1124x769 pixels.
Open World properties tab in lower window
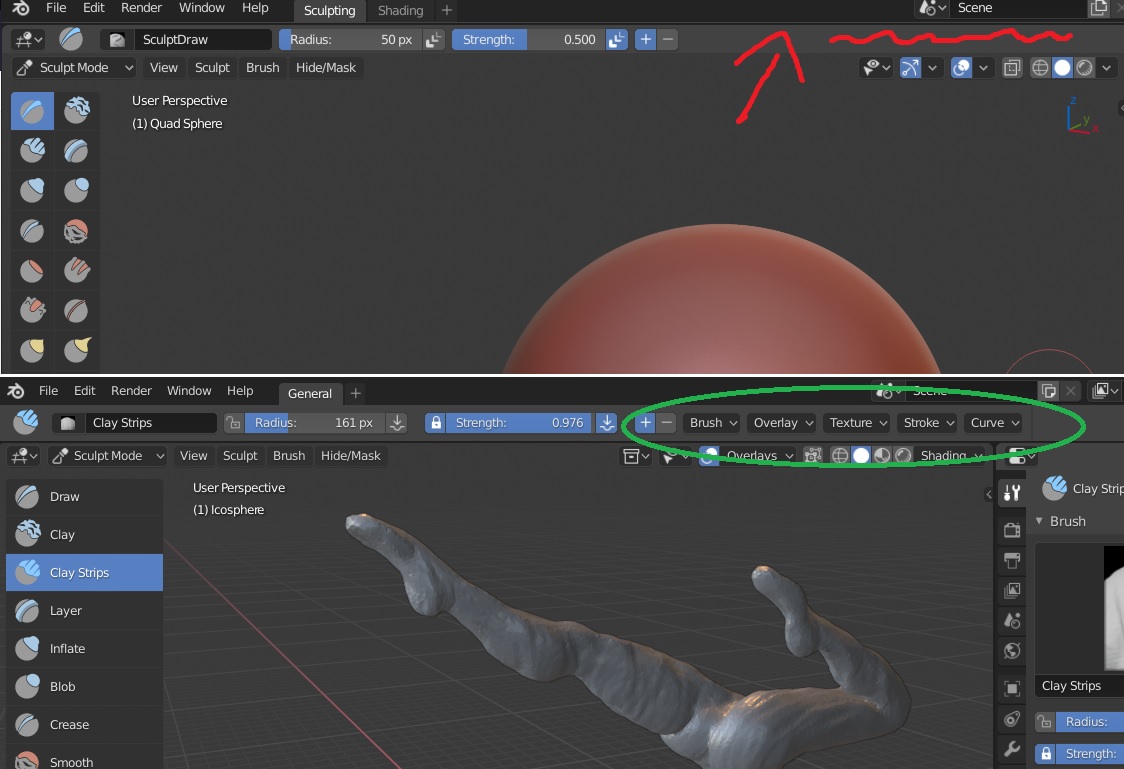click(x=1012, y=651)
